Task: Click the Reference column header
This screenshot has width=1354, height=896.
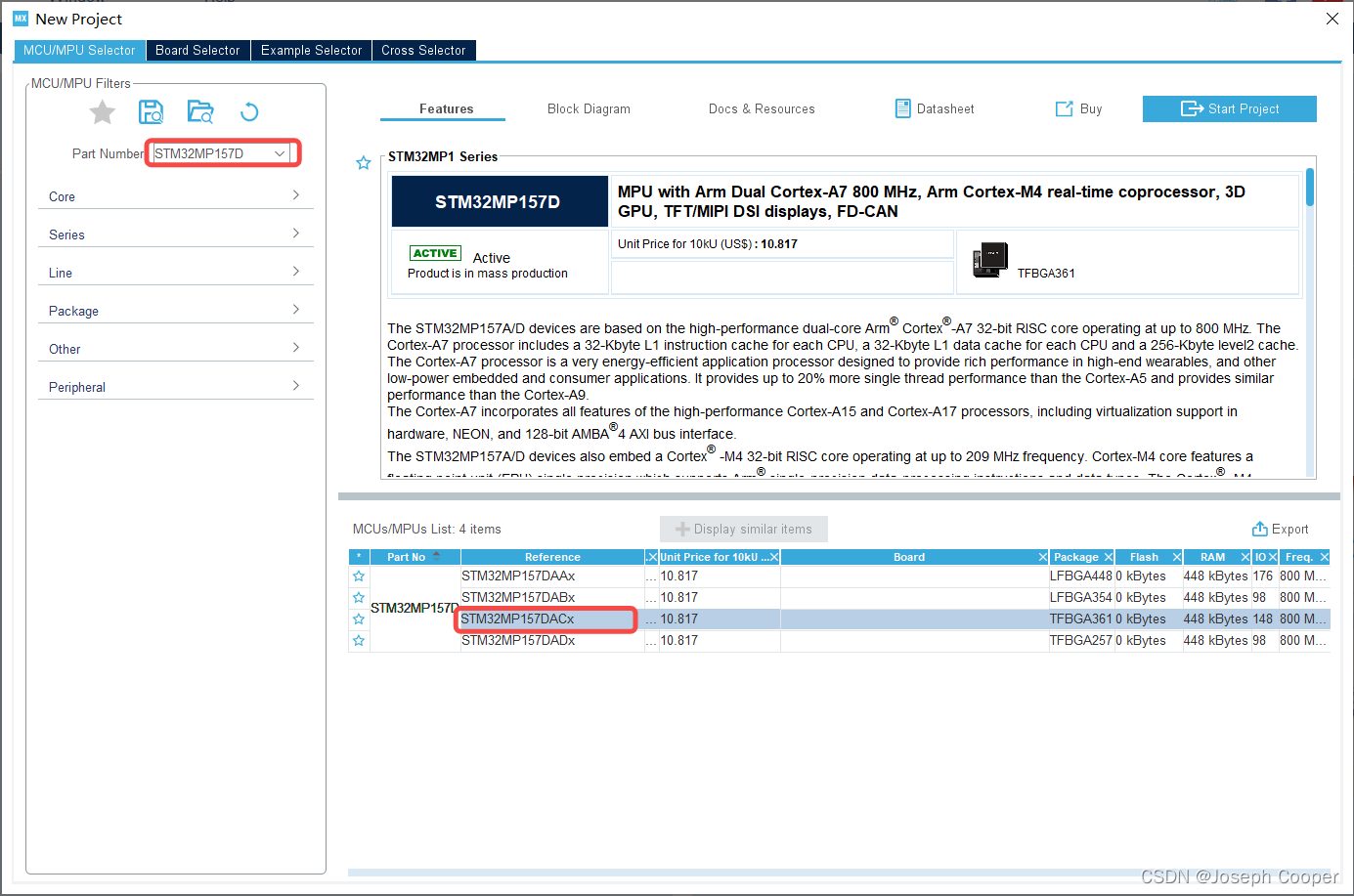Action: coord(552,557)
